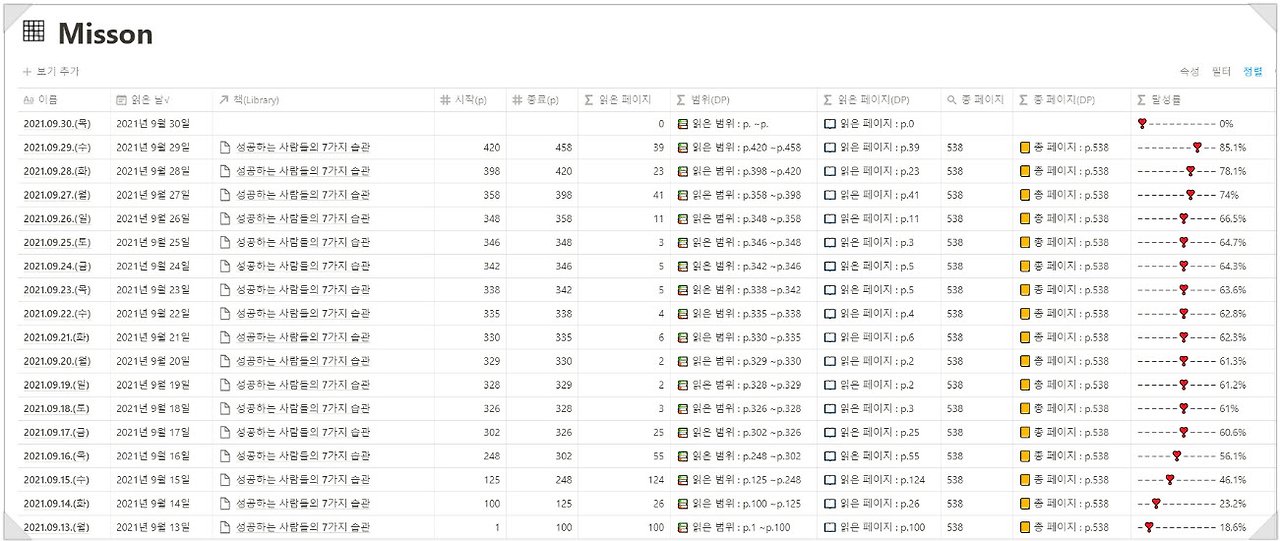Open the row named 2021.09.30.(목)

point(58,124)
